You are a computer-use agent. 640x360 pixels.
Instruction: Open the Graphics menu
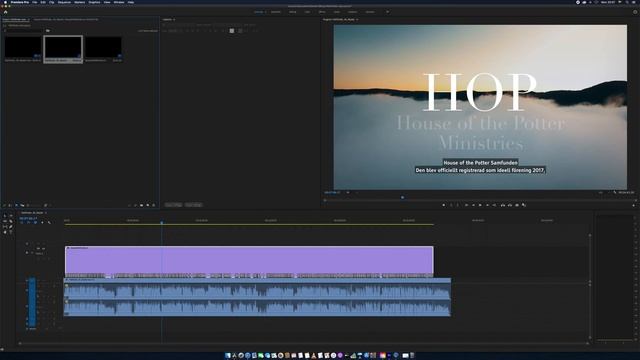point(94,2)
